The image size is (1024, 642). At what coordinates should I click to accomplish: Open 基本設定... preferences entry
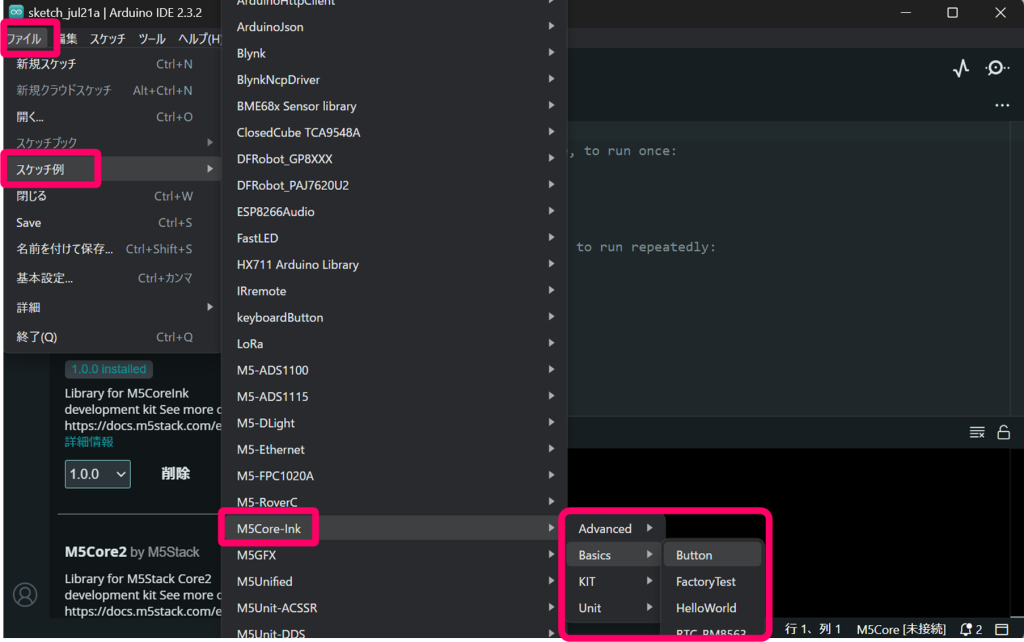click(112, 278)
